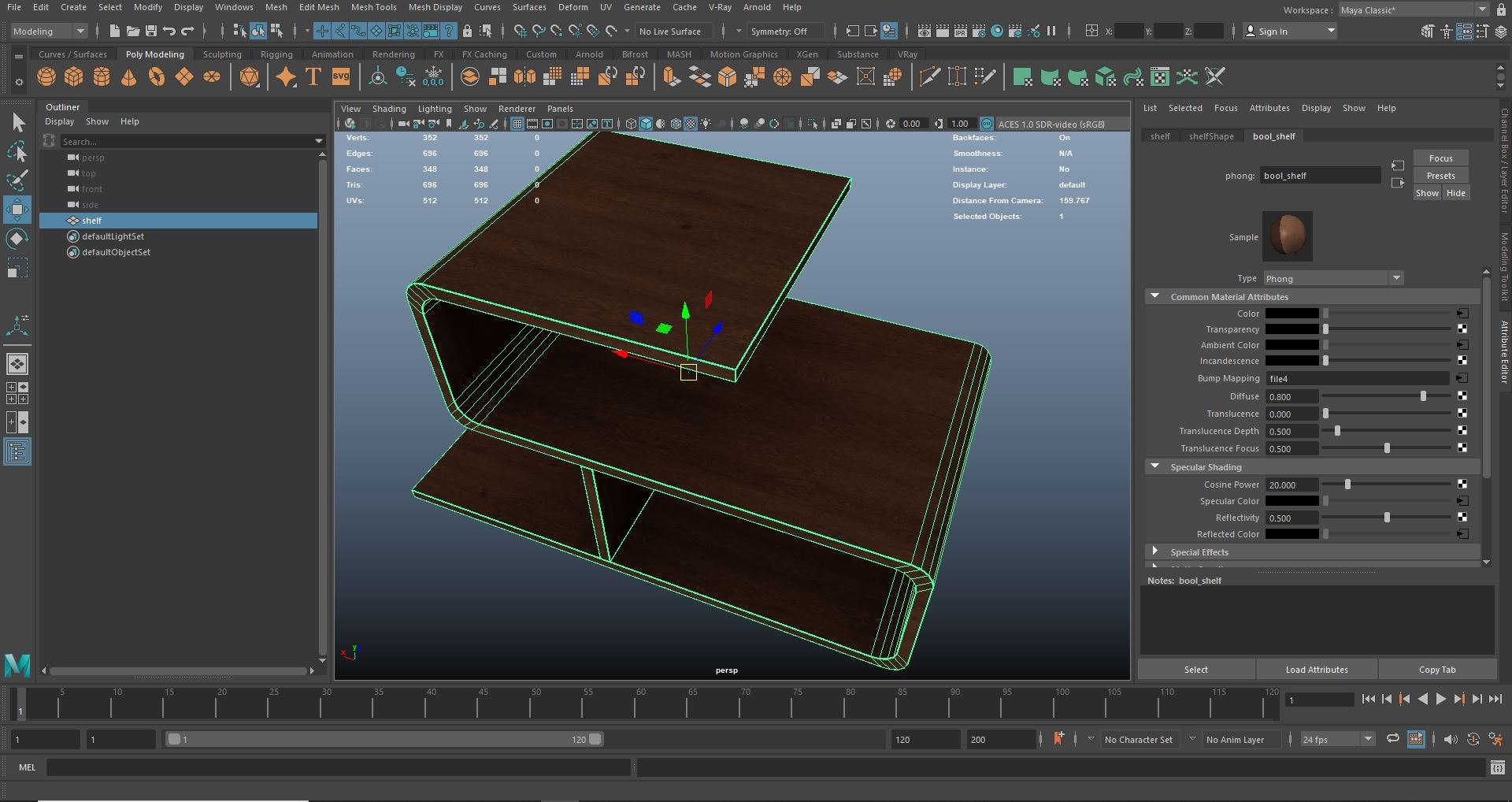Create a polygon sphere from the shelf
The image size is (1512, 802).
coord(46,76)
